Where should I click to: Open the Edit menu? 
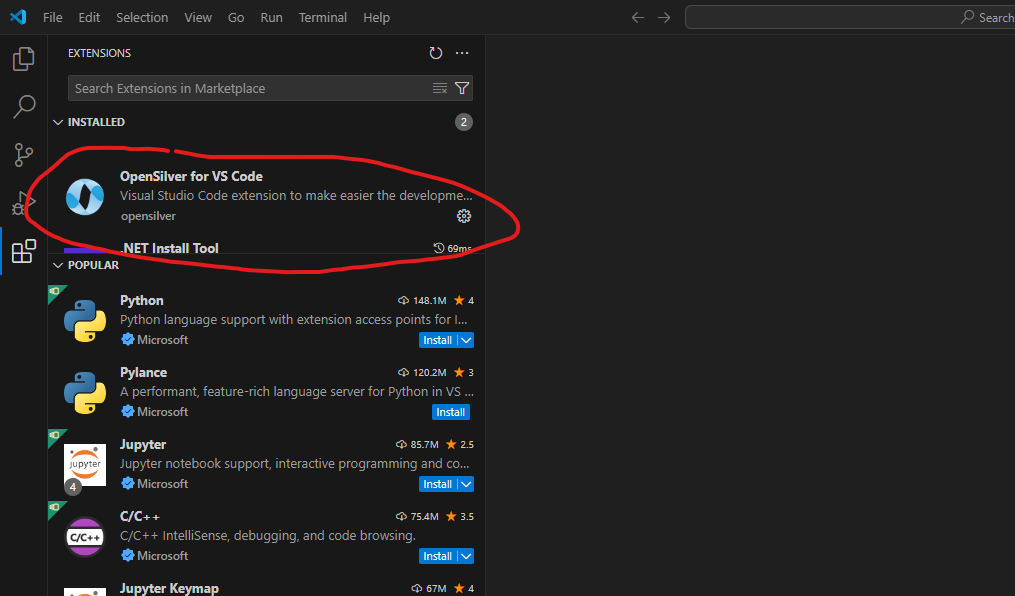tap(89, 17)
